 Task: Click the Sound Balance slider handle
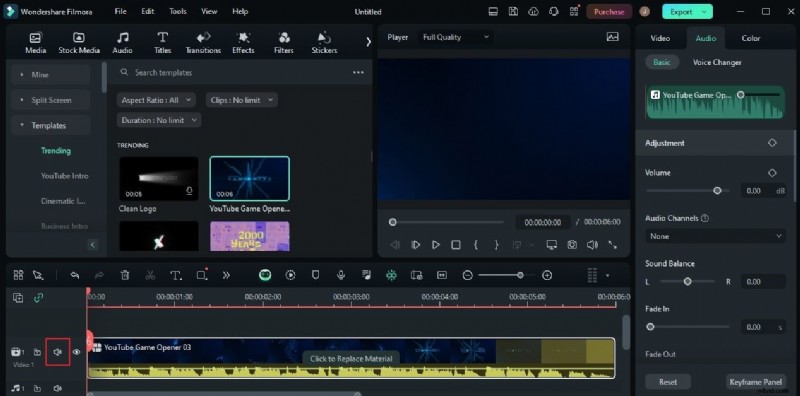click(x=688, y=282)
